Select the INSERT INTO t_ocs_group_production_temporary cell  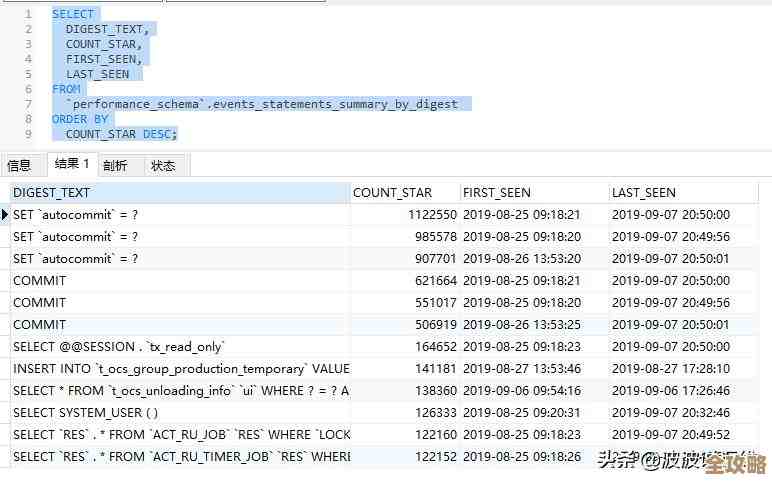pos(180,369)
